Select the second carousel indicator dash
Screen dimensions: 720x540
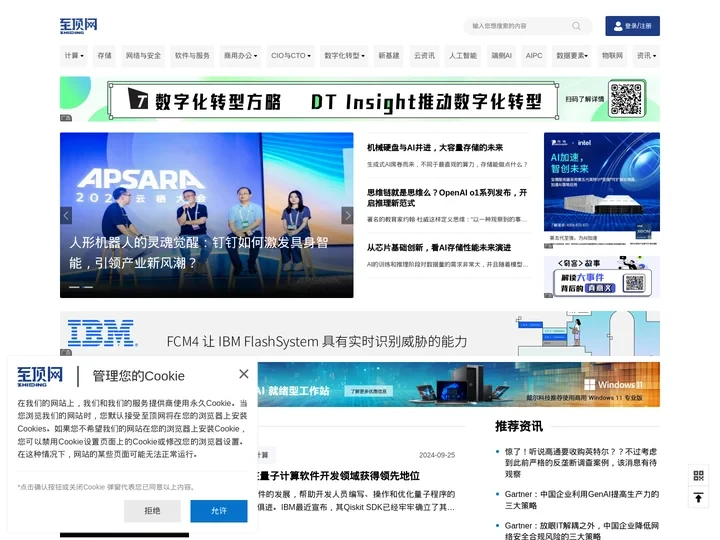click(88, 287)
